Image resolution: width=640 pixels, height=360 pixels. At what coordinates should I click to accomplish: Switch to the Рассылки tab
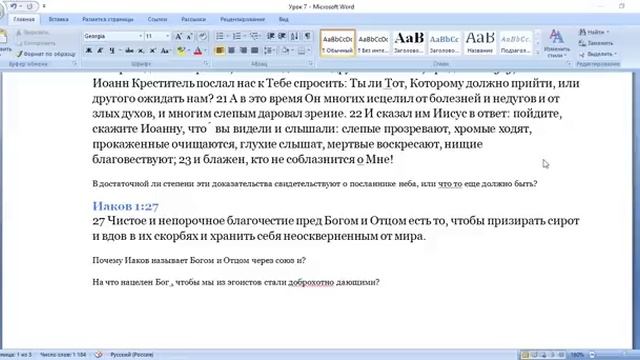(x=193, y=19)
